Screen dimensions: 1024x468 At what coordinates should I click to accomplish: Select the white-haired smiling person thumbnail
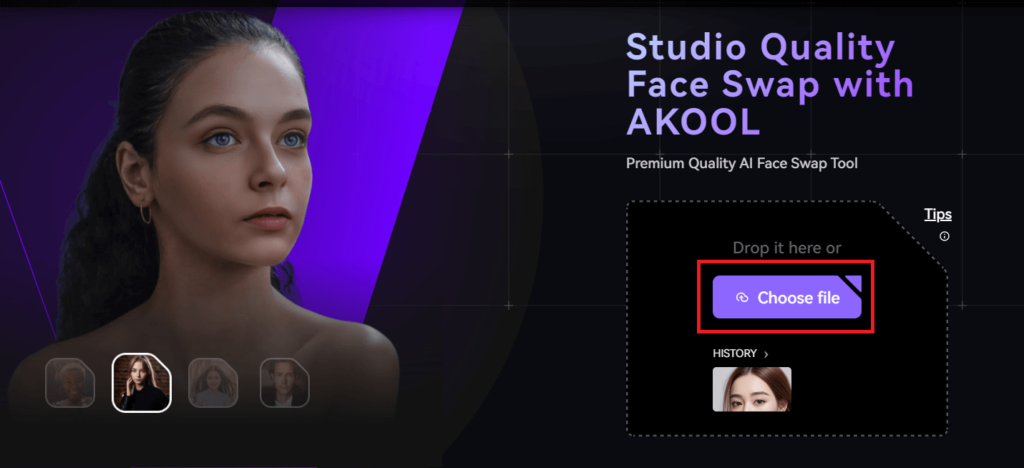70,383
